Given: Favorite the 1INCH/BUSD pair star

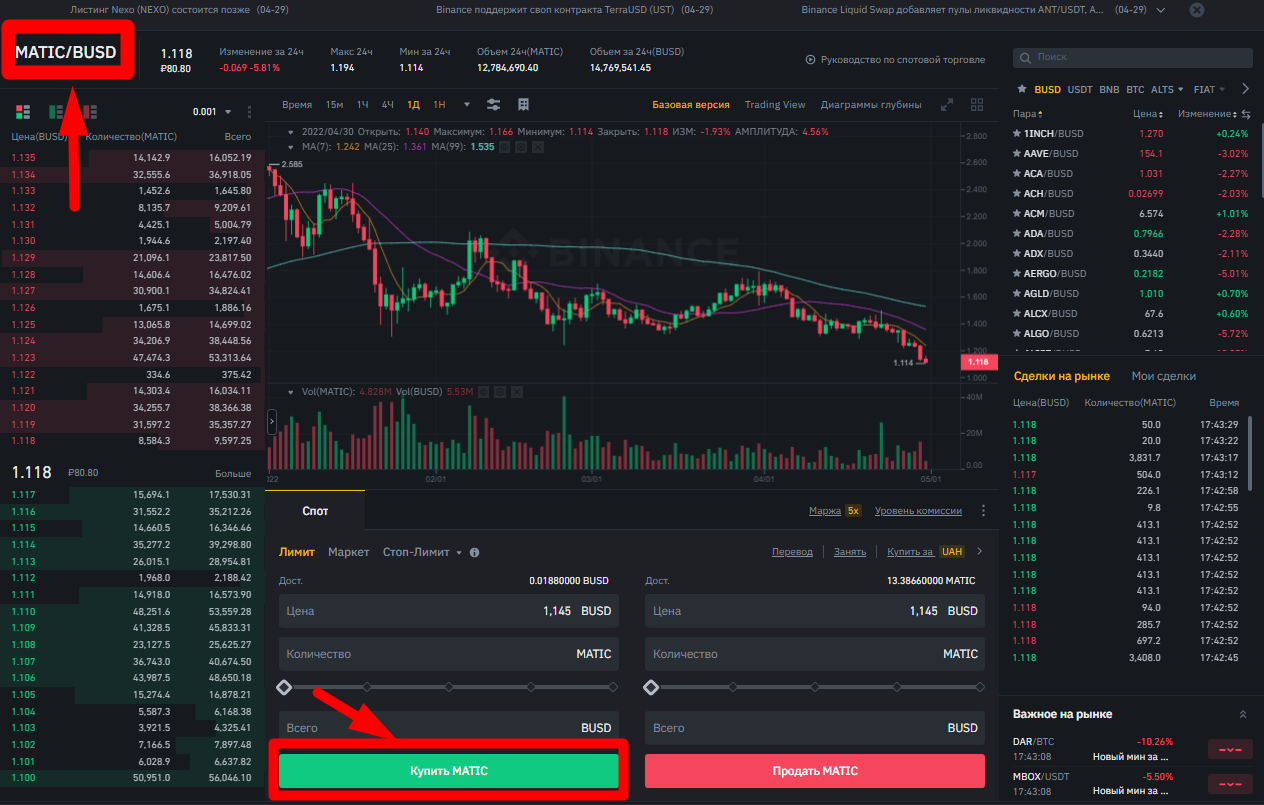Looking at the screenshot, I should pyautogui.click(x=1017, y=133).
